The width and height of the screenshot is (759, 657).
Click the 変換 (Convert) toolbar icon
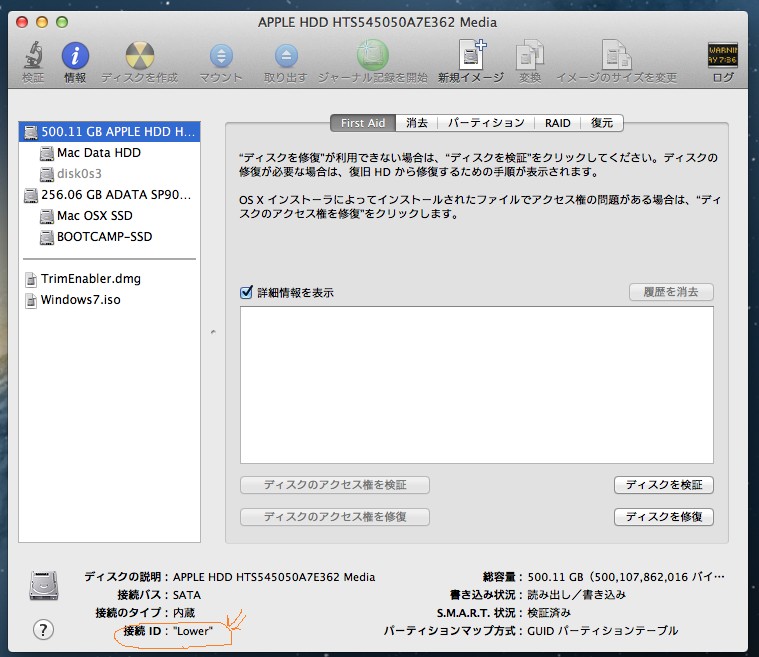pos(529,56)
